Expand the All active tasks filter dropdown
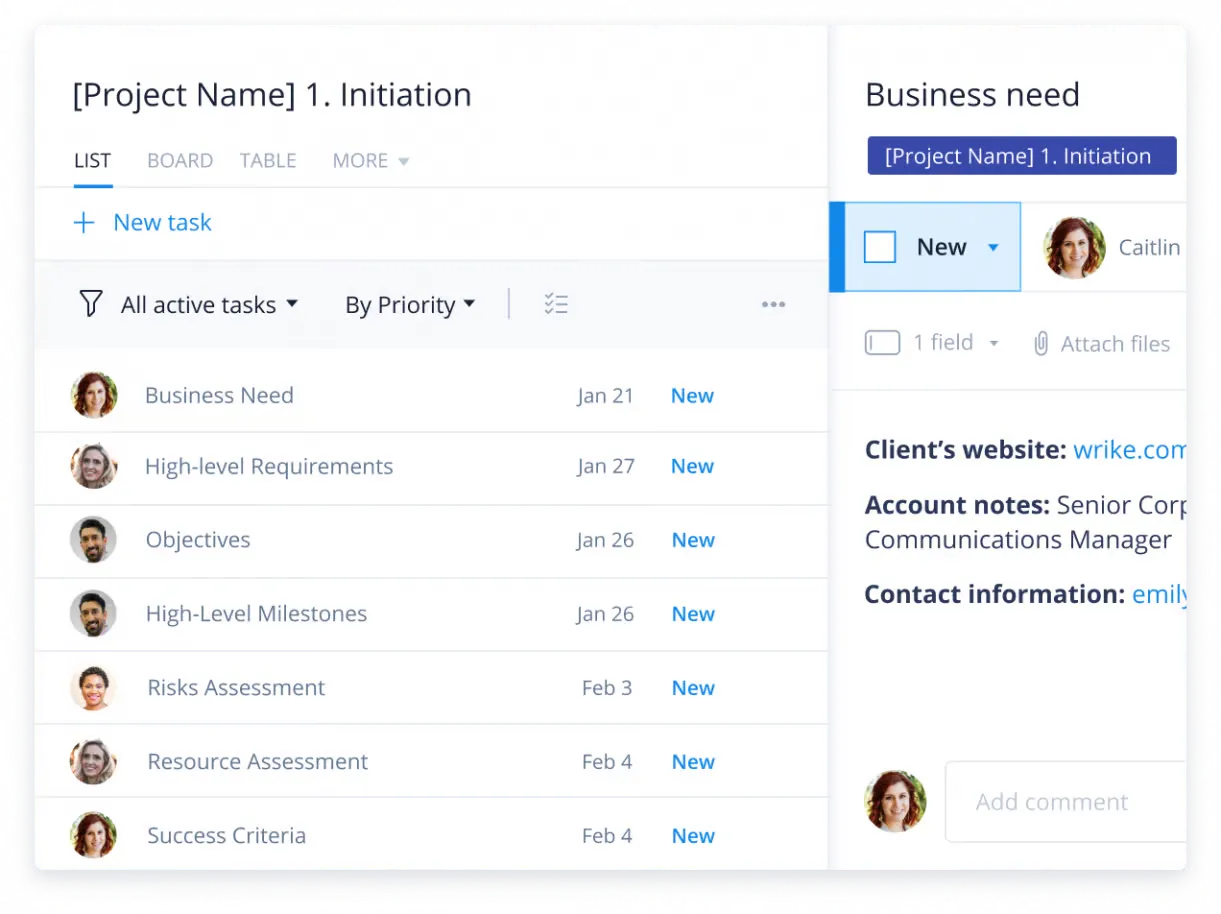Viewport: 1221px width, 914px height. point(209,305)
